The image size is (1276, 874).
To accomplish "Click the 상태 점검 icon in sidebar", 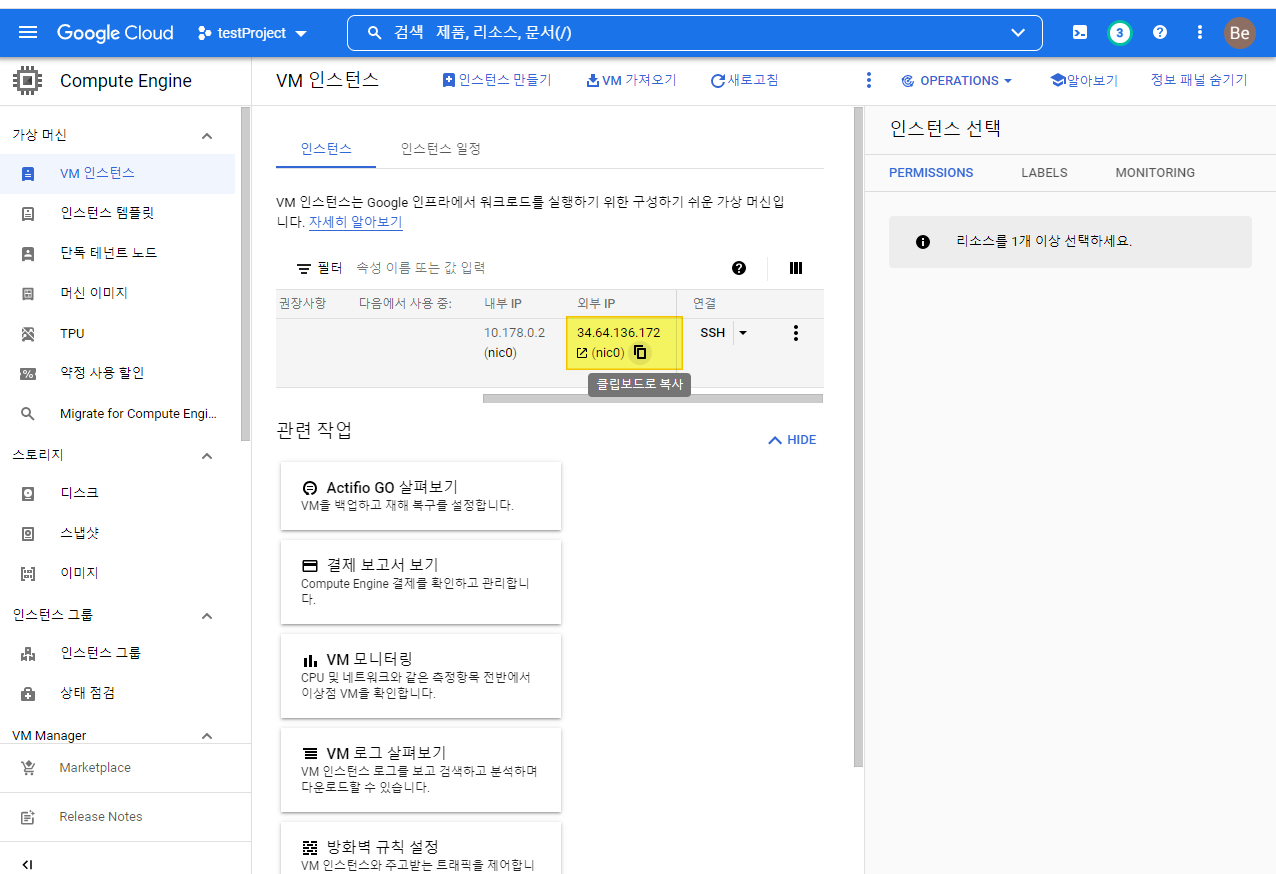I will click(28, 693).
